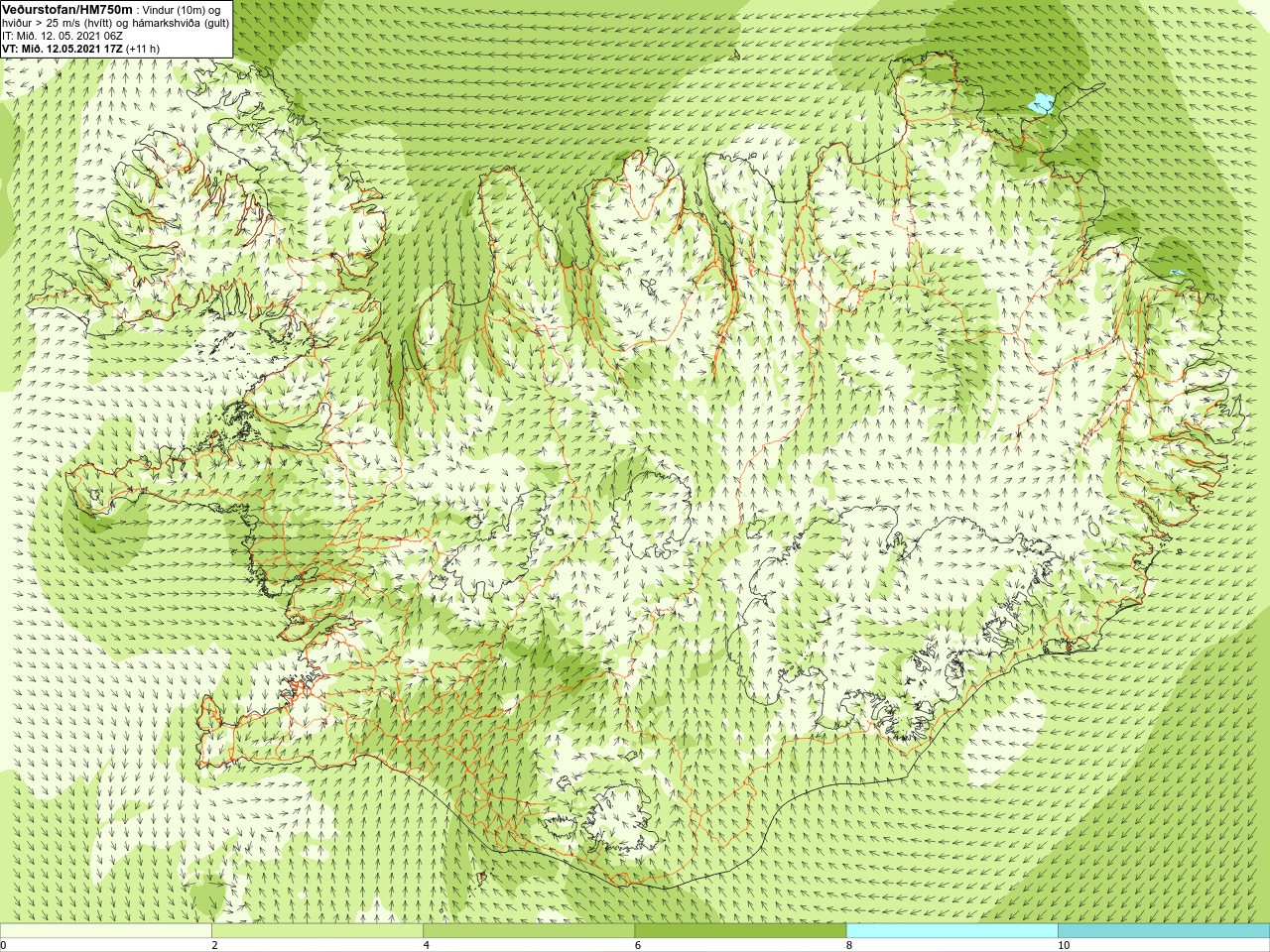Select the teal legend swatch above 10
The height and width of the screenshot is (952, 1270).
point(1164,931)
